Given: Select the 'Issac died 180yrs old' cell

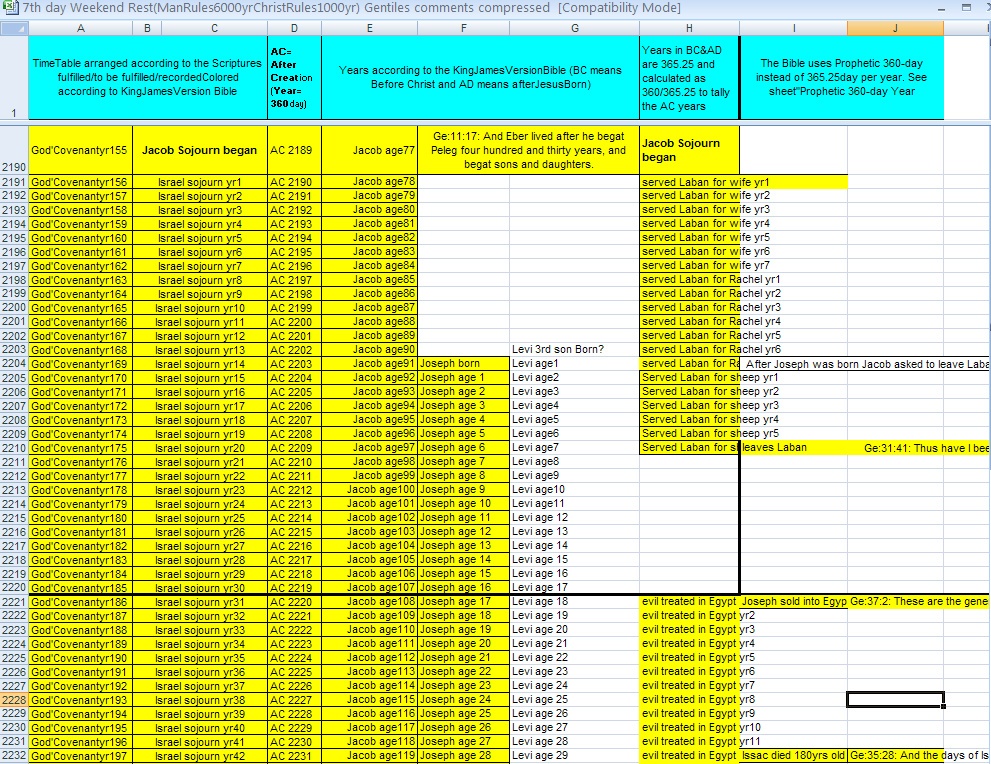Looking at the screenshot, I should tap(793, 755).
